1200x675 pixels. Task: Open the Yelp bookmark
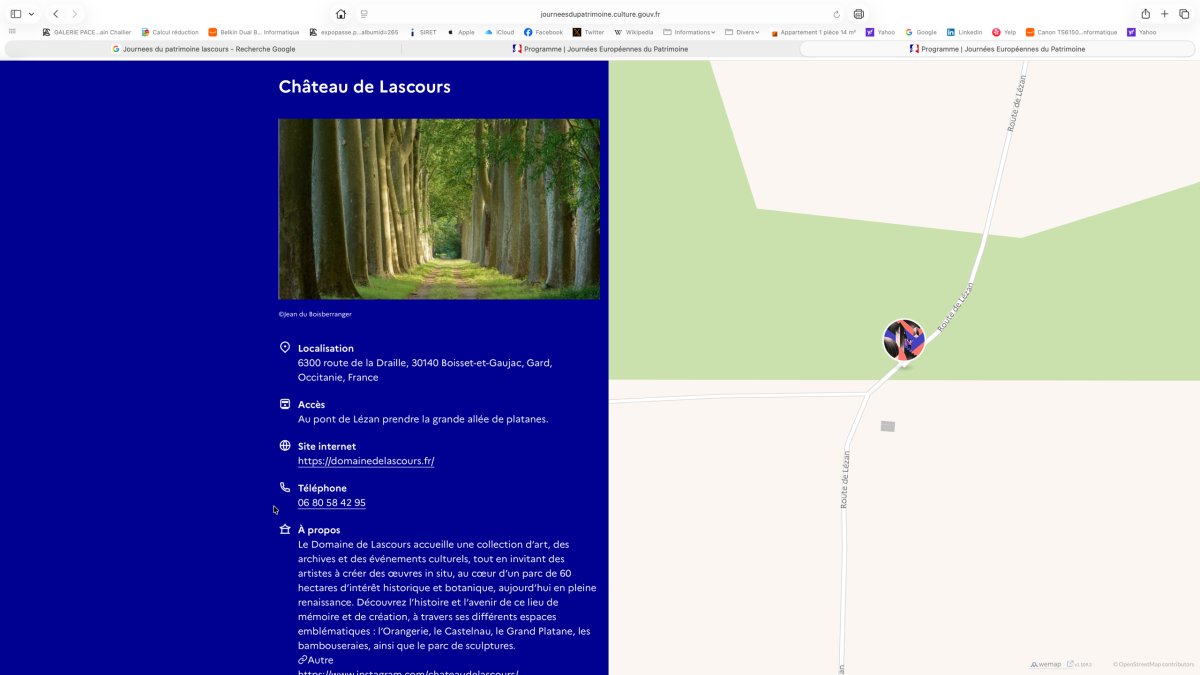(x=1004, y=32)
